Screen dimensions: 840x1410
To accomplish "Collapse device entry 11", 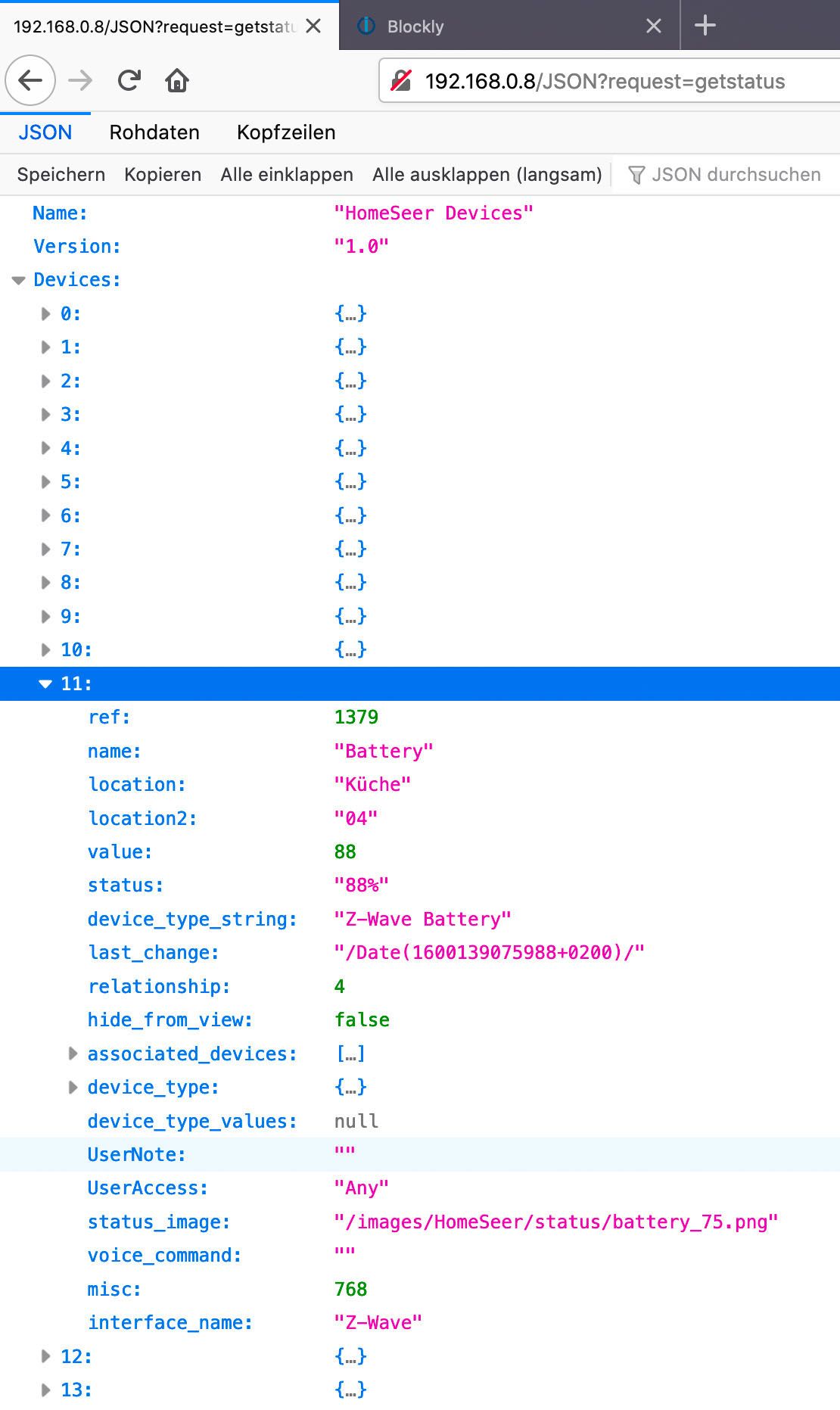I will tap(45, 683).
